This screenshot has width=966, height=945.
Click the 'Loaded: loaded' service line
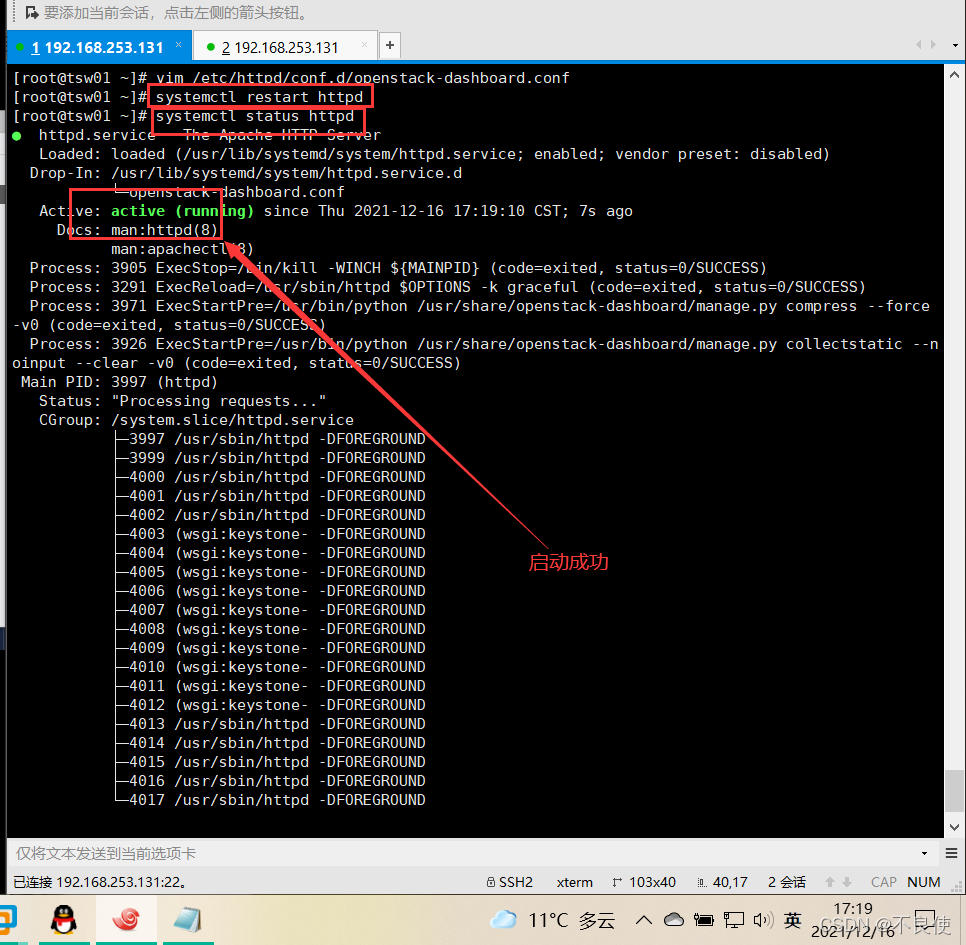tap(434, 154)
